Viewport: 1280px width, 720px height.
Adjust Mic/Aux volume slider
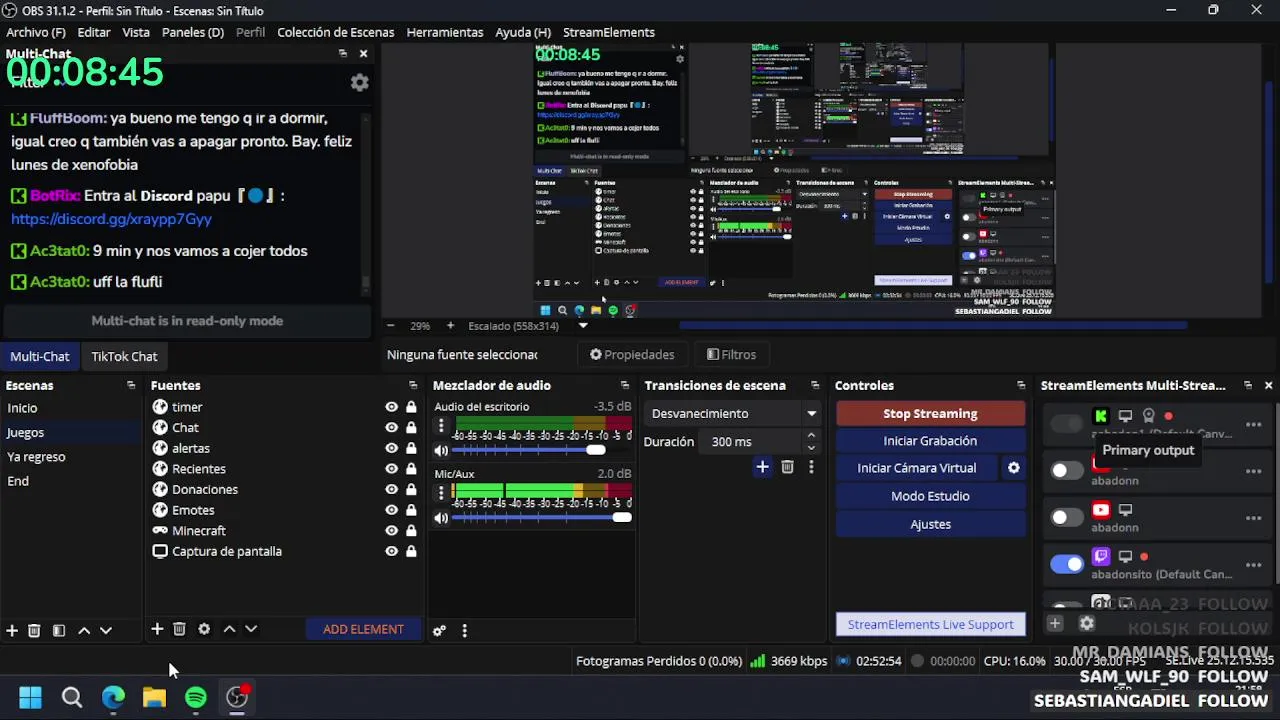(x=542, y=518)
